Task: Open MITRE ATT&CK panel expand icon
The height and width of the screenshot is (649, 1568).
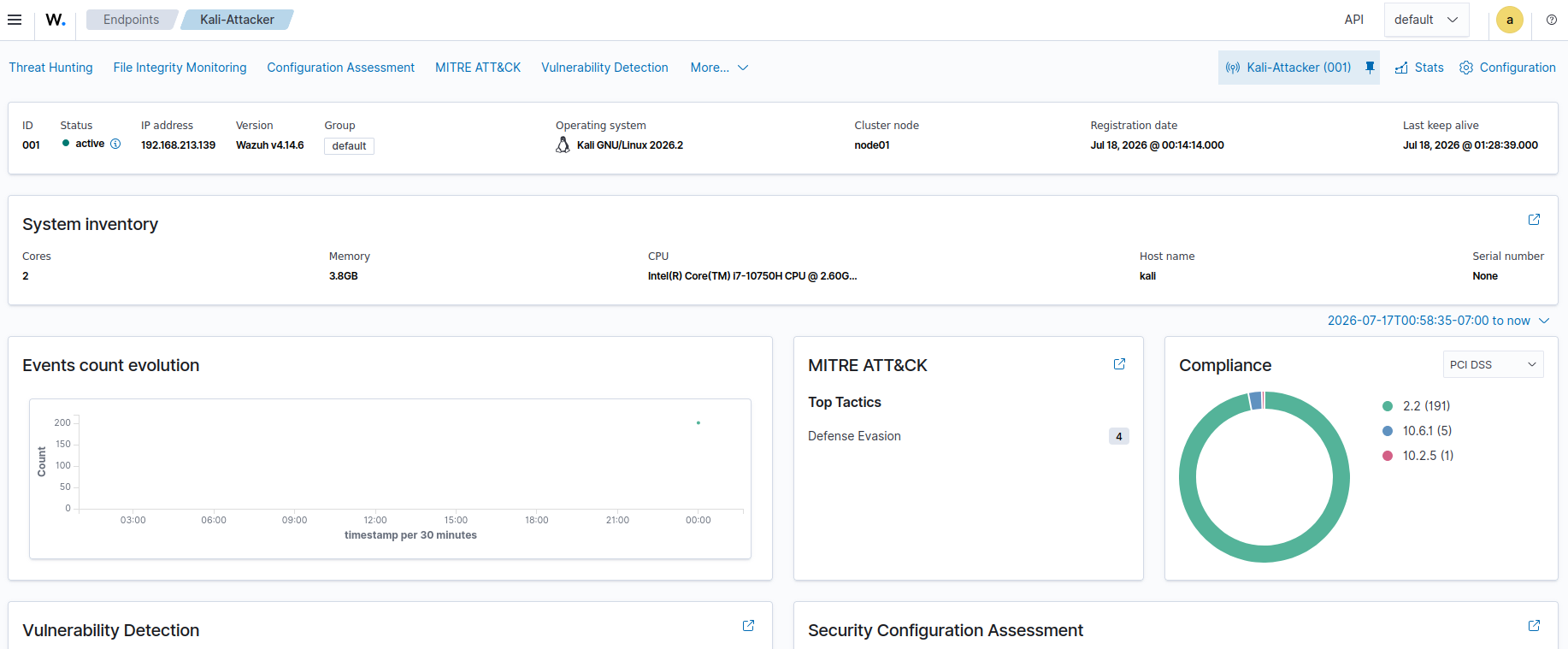Action: pos(1119,364)
